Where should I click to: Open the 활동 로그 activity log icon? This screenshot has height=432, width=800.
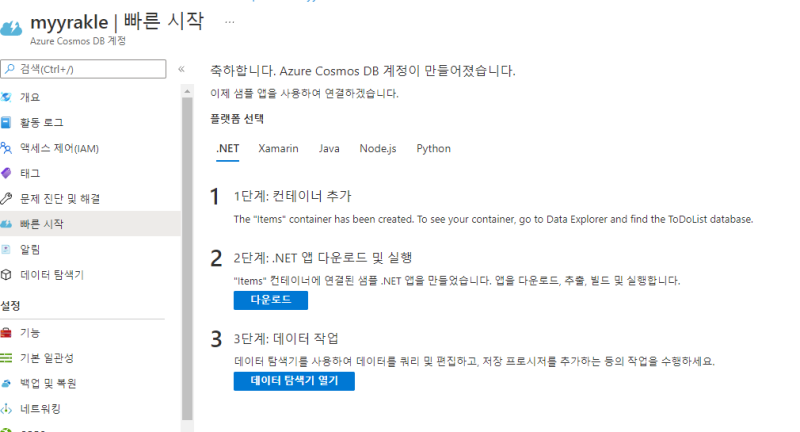tap(7, 123)
